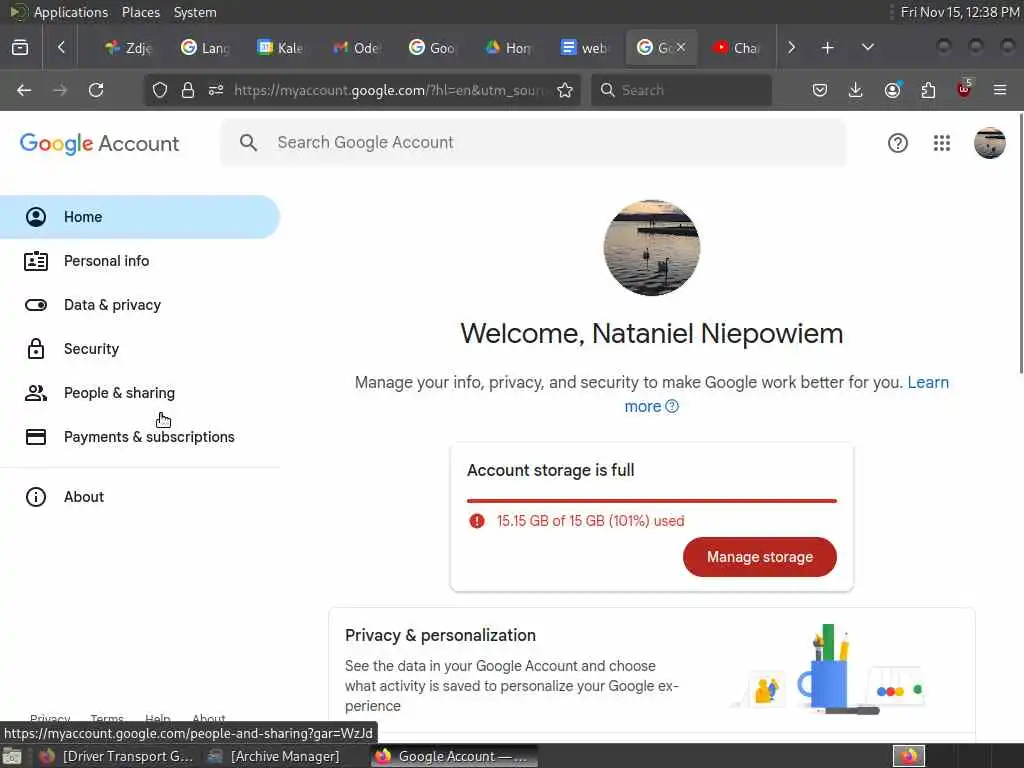Image resolution: width=1024 pixels, height=768 pixels.
Task: Open the uBlock Origin extension icon
Action: tap(964, 89)
